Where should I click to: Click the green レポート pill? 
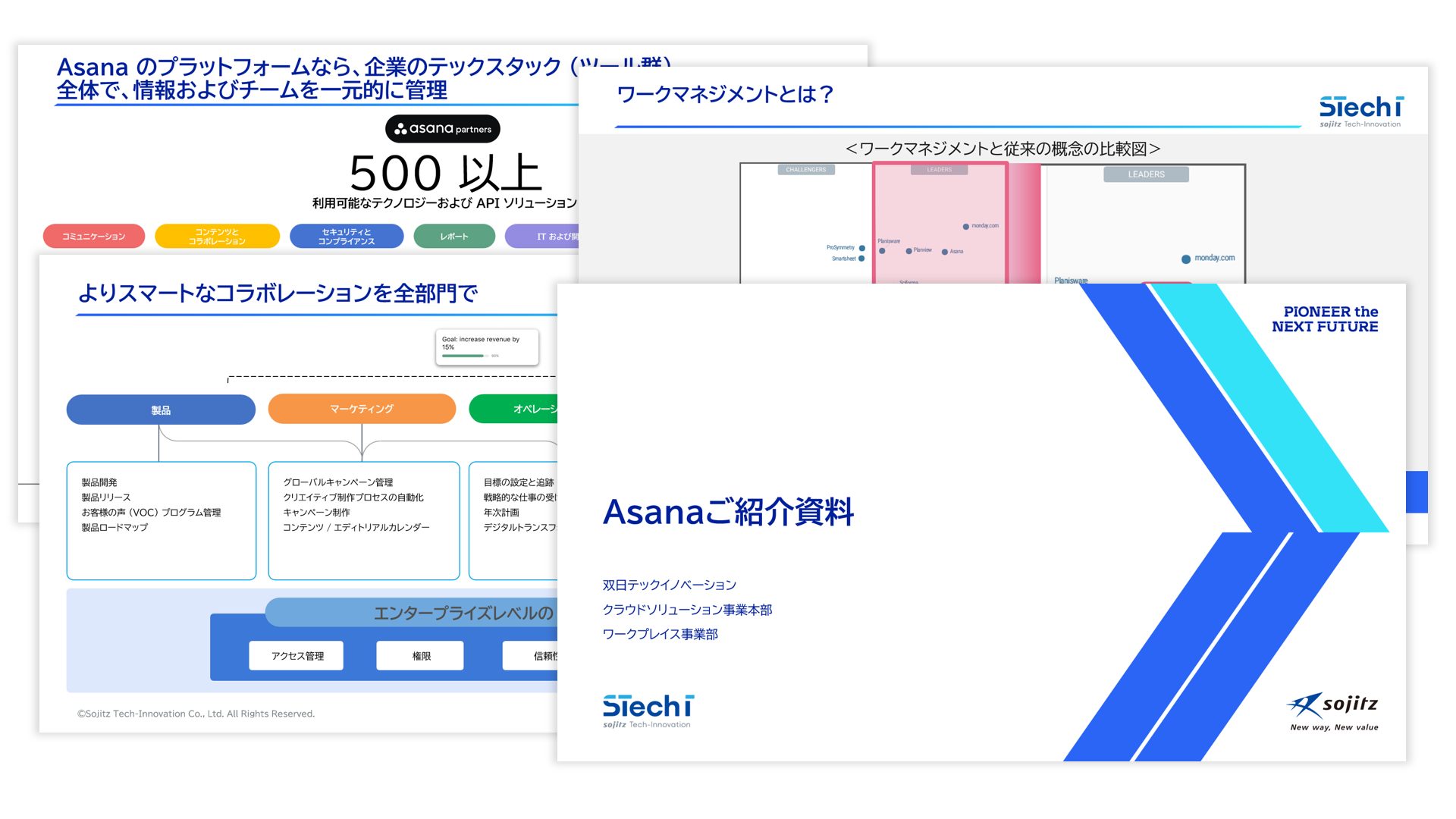pyautogui.click(x=453, y=237)
